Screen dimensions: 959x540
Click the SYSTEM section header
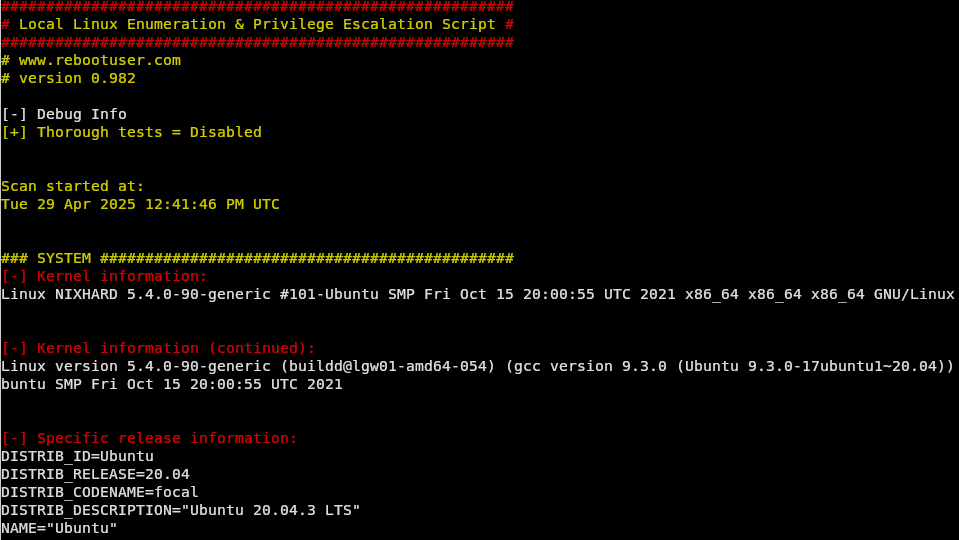click(257, 258)
